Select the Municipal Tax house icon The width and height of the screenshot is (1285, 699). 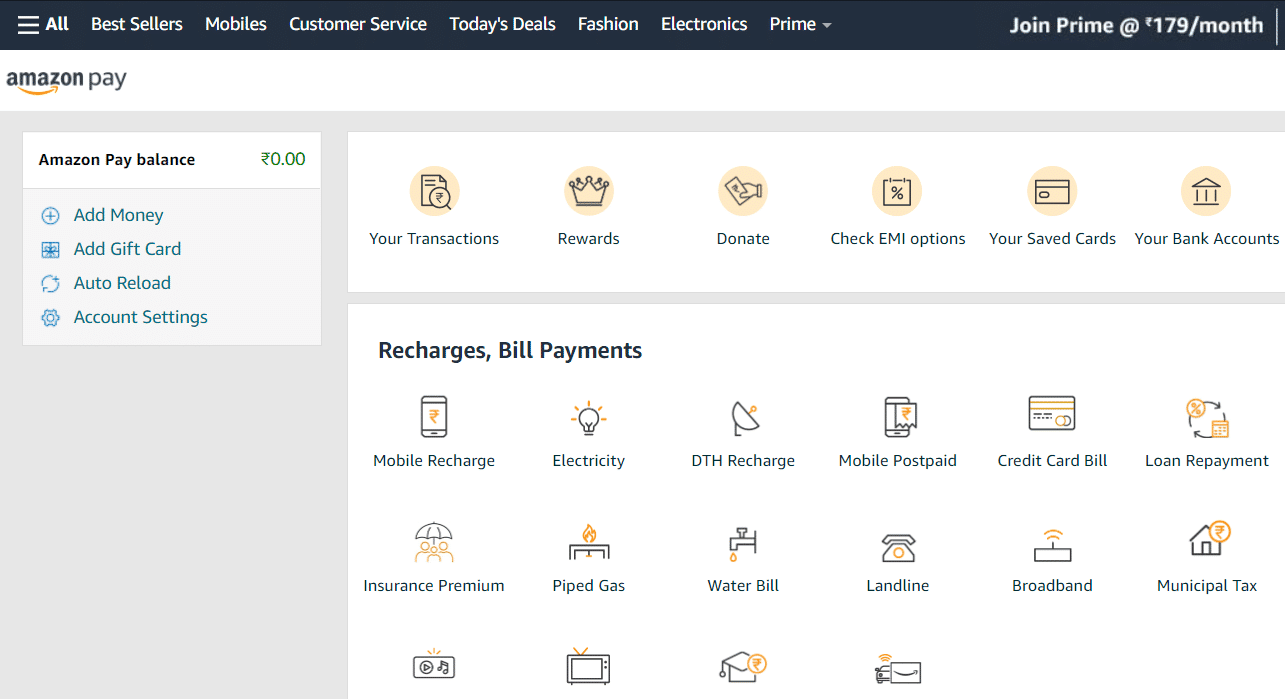pyautogui.click(x=1209, y=539)
